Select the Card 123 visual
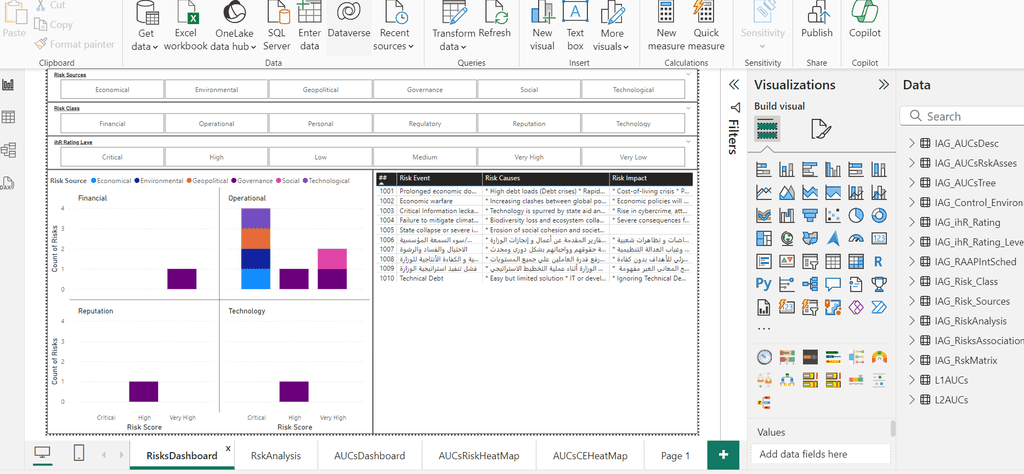The height and width of the screenshot is (474, 1024). (879, 238)
